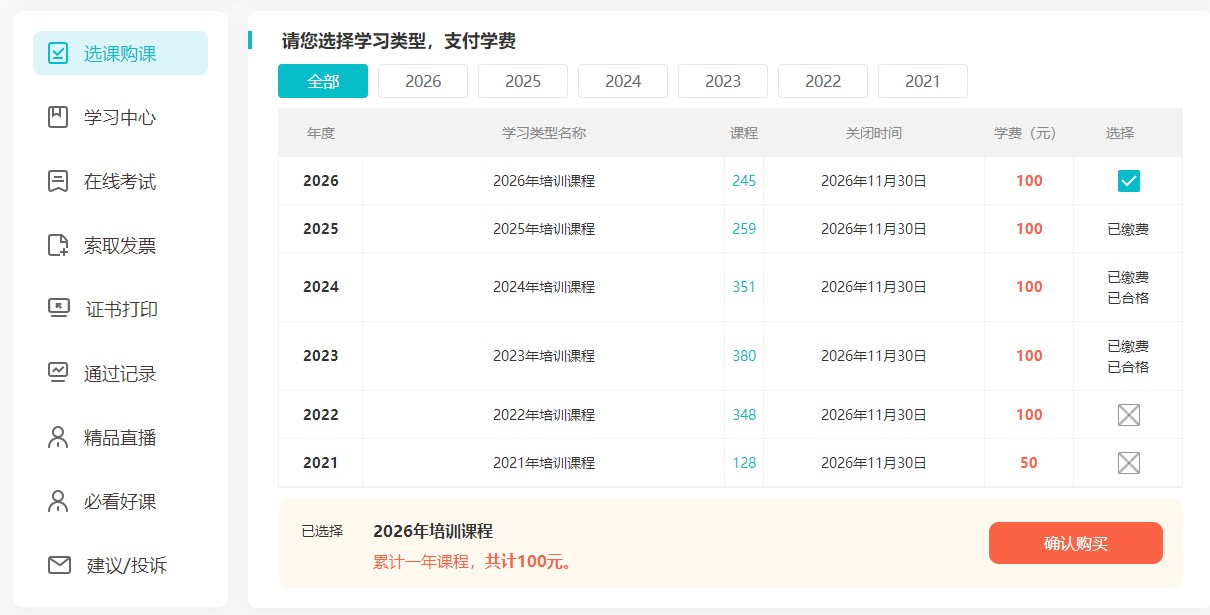Click the 索取发票 document icon
Image resolution: width=1210 pixels, height=615 pixels.
[59, 245]
